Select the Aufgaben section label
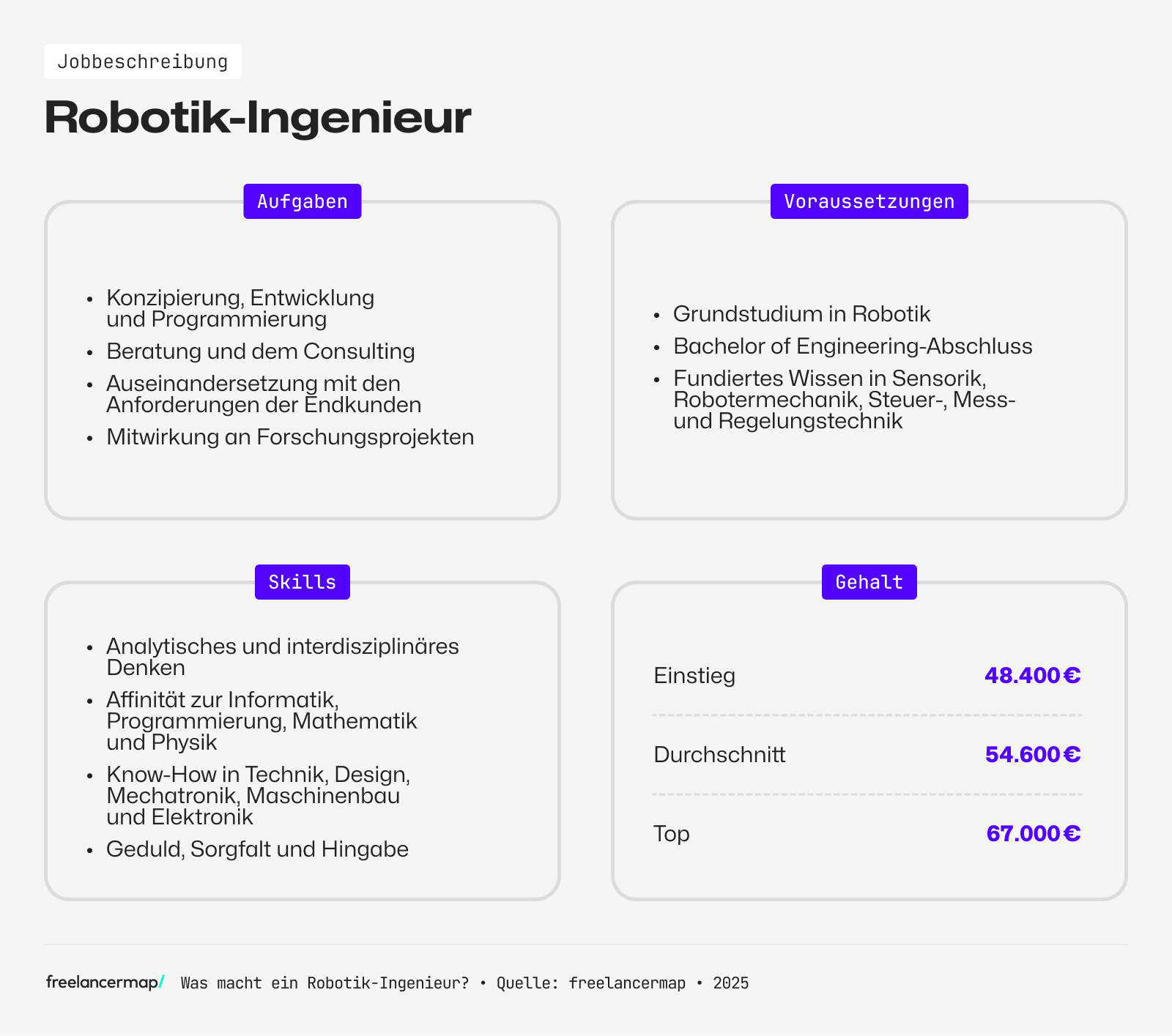 pyautogui.click(x=303, y=201)
